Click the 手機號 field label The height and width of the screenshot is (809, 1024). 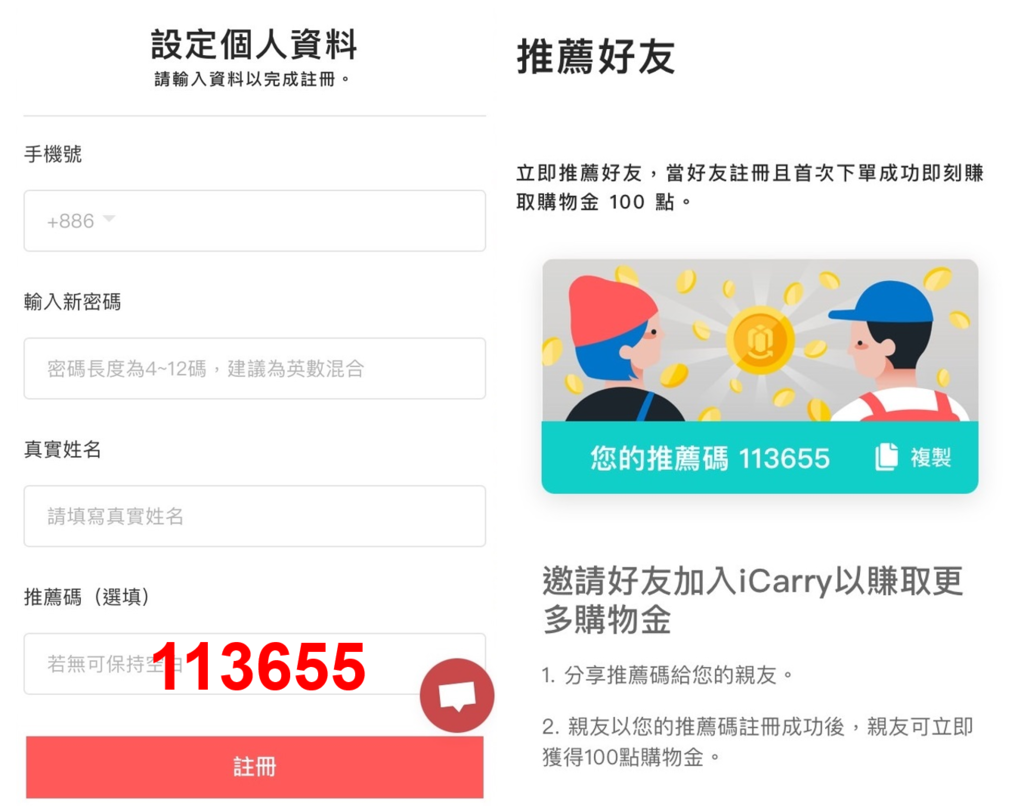(53, 154)
